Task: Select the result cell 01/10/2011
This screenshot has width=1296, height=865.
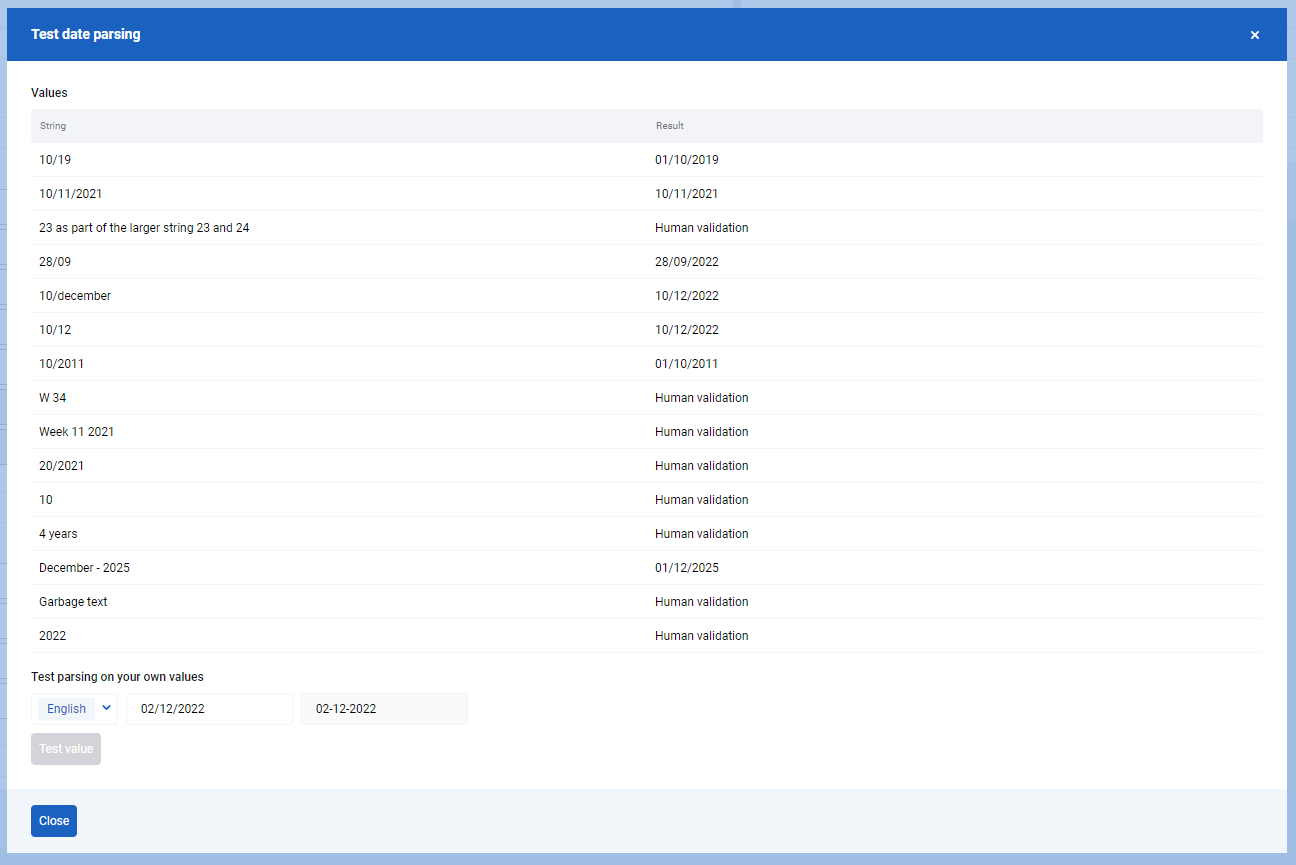Action: coord(687,364)
